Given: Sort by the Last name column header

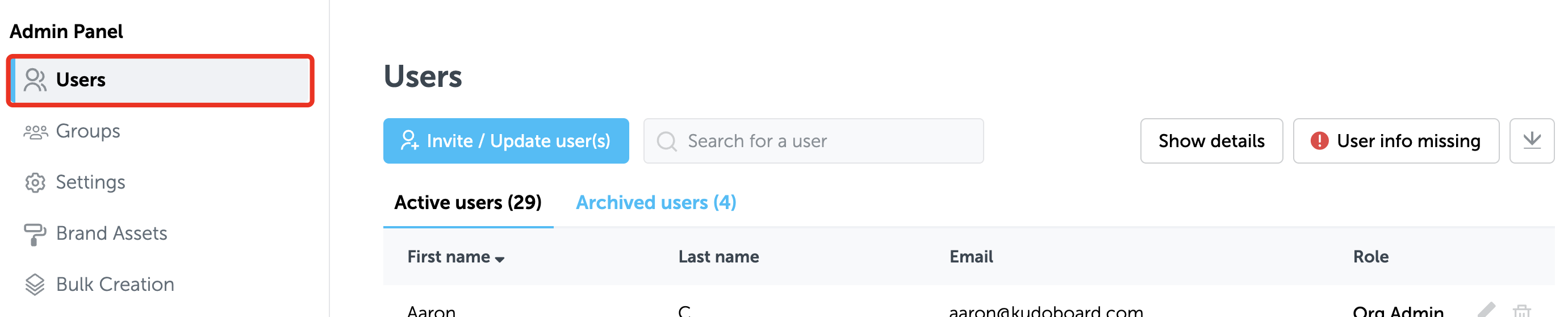Looking at the screenshot, I should pyautogui.click(x=718, y=257).
